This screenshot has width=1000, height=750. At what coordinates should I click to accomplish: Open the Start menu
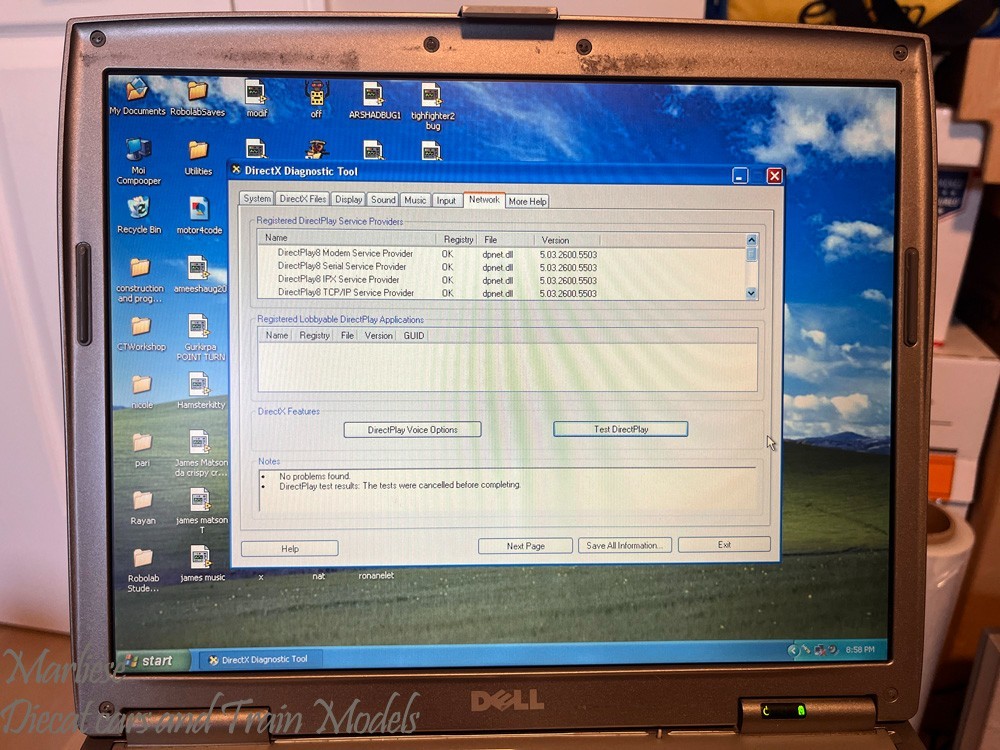pos(152,661)
